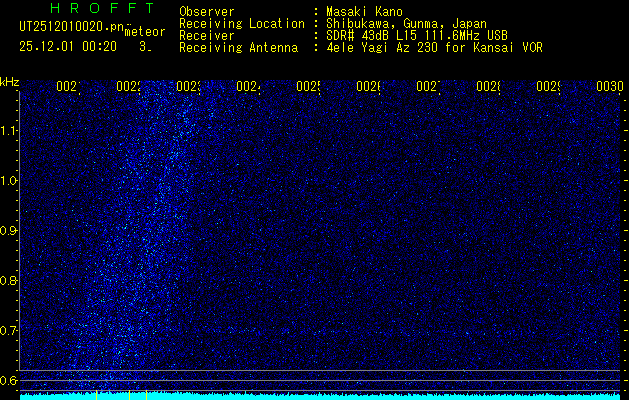Viewport: 629px width, 400px height.
Task: Click the 0021 time marker
Action: 68,86
